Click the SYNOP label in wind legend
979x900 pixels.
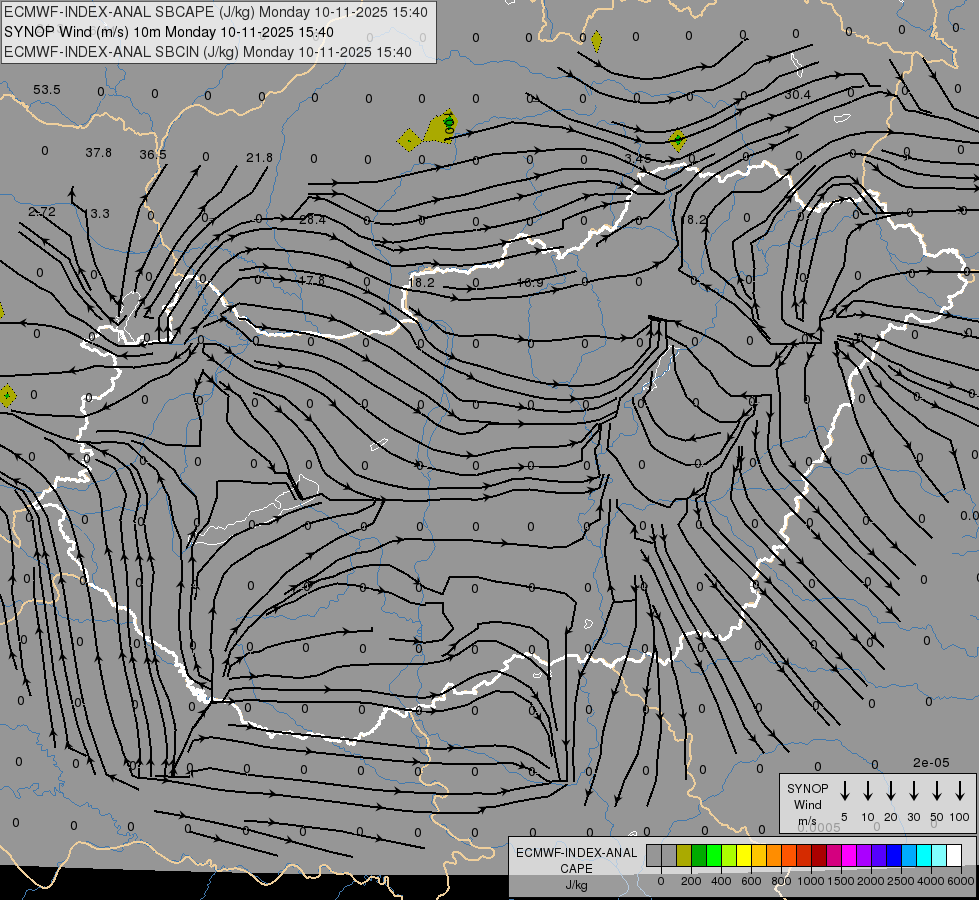(807, 788)
